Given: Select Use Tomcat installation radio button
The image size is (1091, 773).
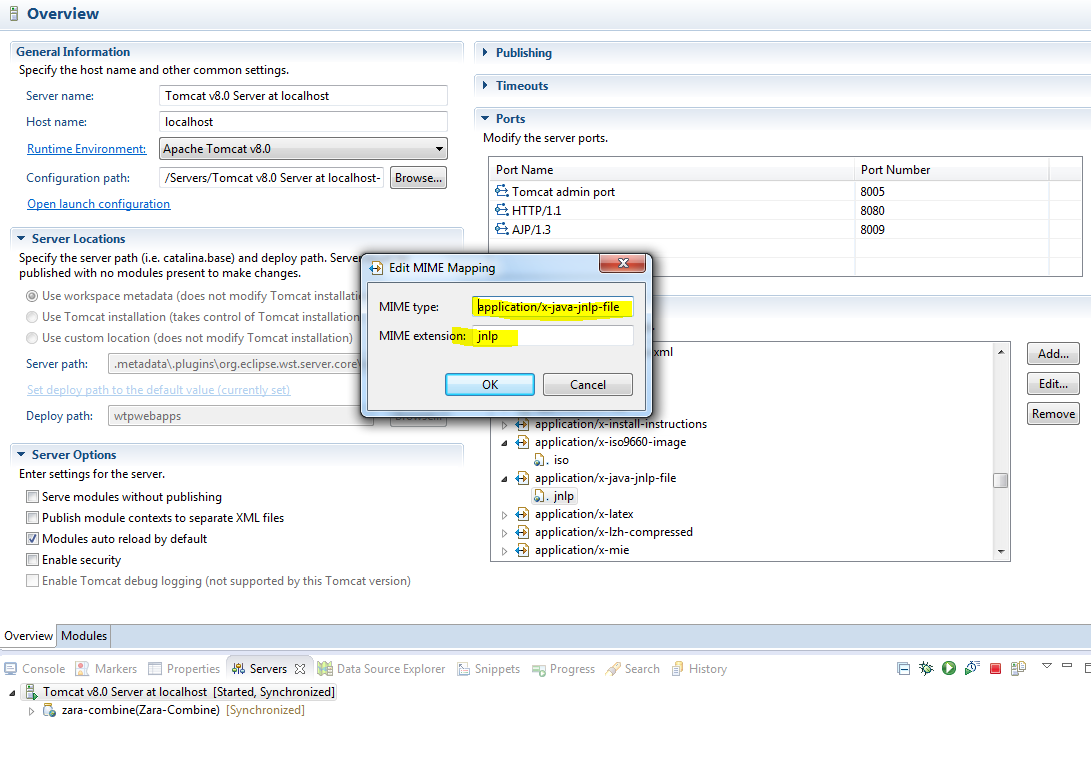Looking at the screenshot, I should (x=32, y=317).
